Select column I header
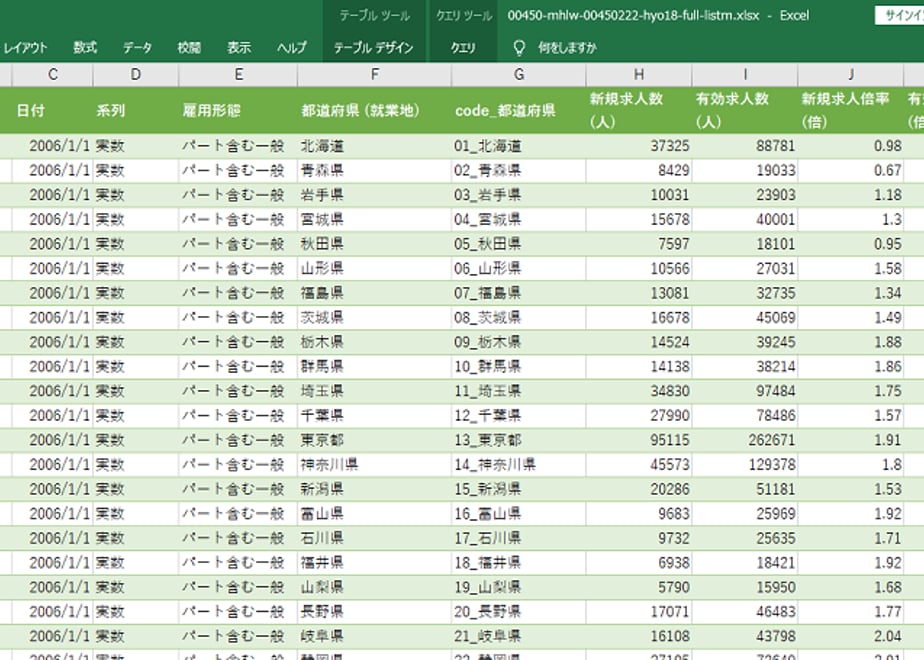The width and height of the screenshot is (924, 660). click(745, 74)
